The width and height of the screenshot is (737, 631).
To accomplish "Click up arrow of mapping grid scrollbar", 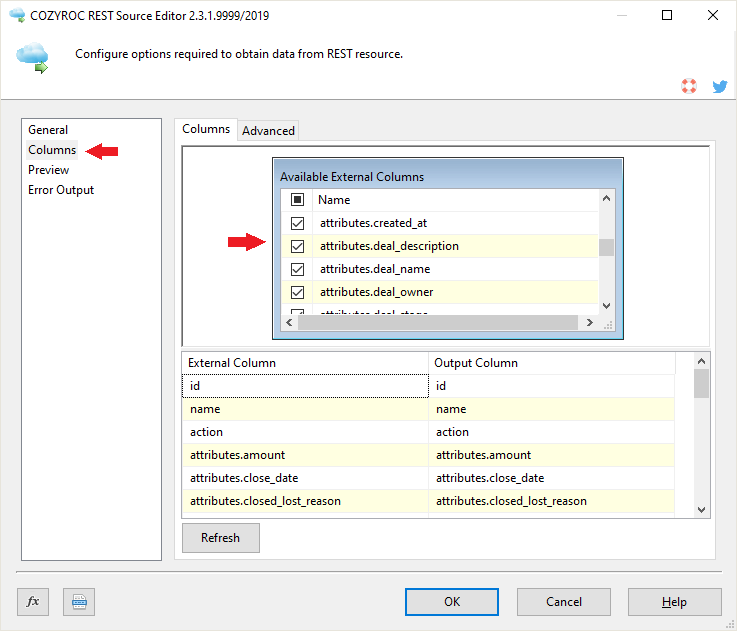I will [701, 361].
